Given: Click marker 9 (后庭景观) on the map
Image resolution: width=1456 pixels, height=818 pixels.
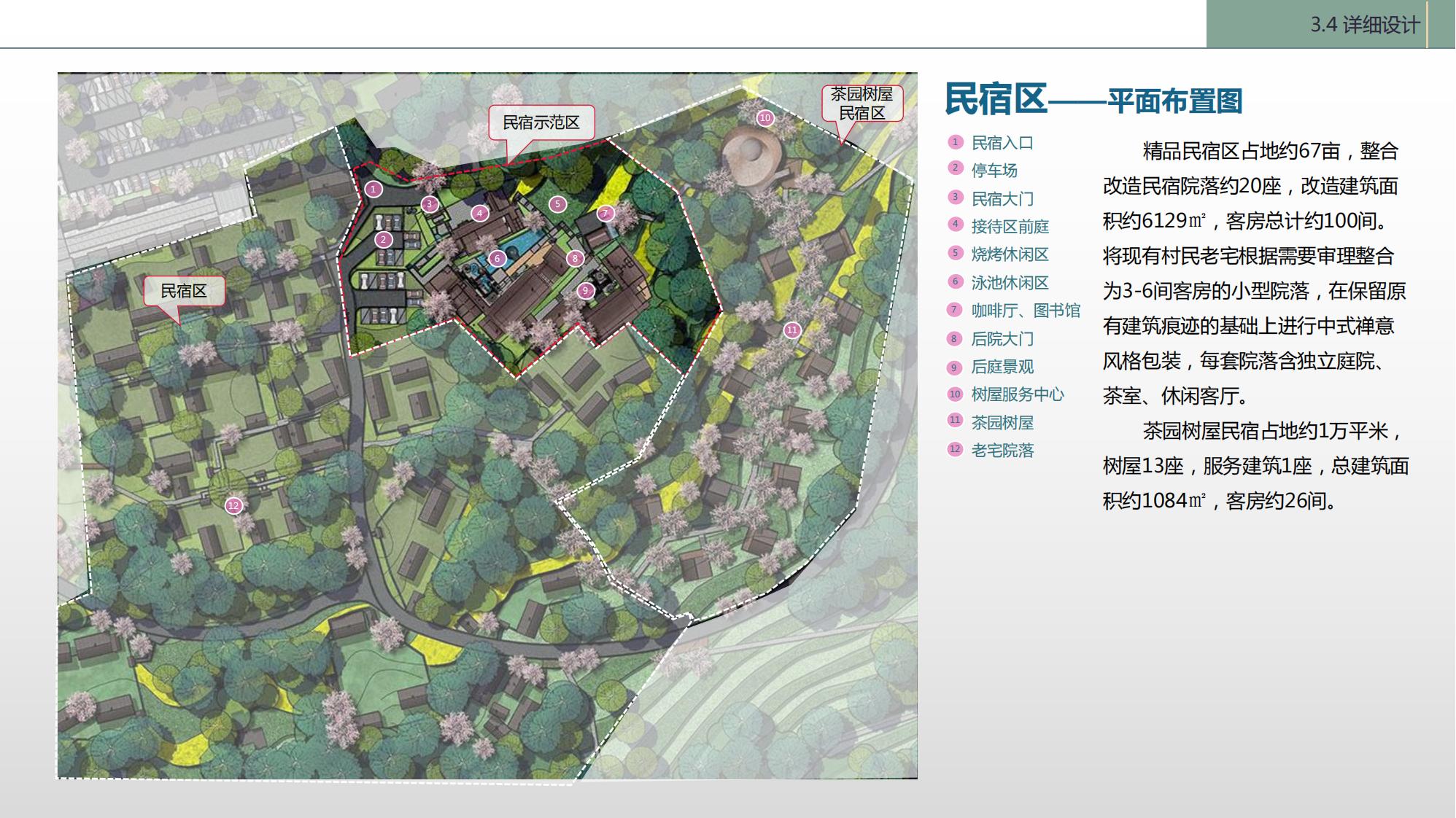Looking at the screenshot, I should tap(586, 291).
